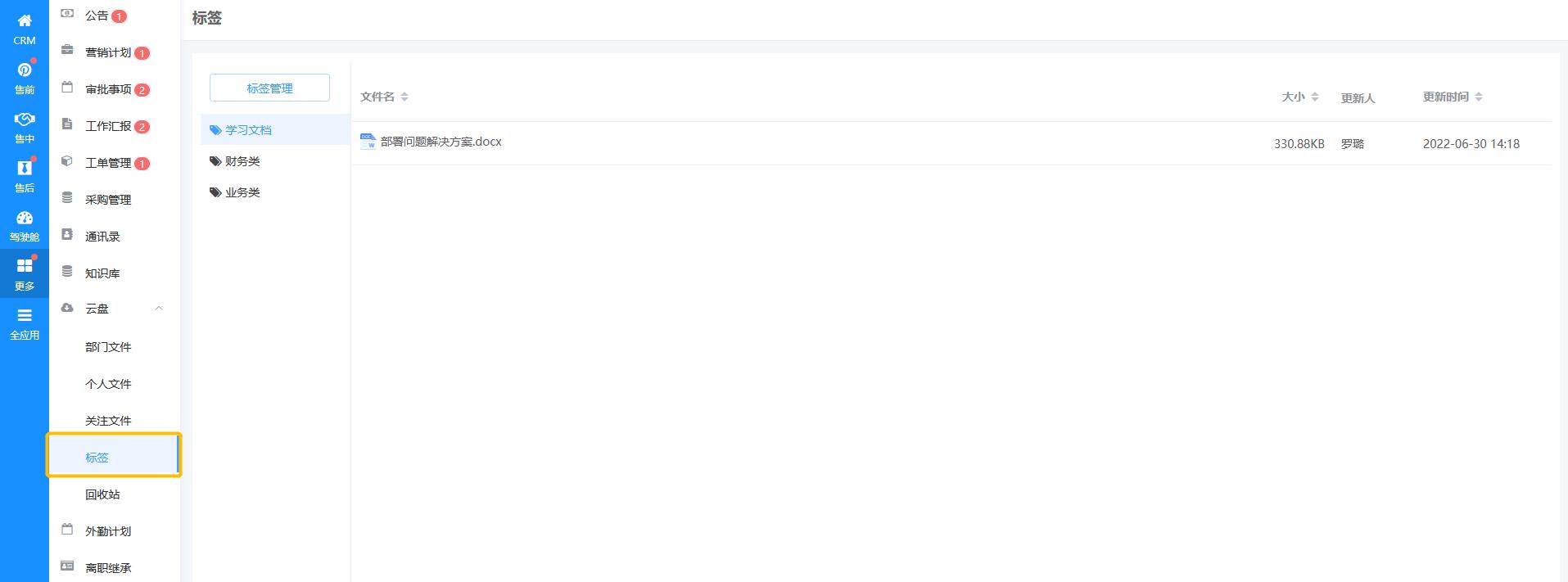Image resolution: width=1568 pixels, height=582 pixels.
Task: Open 部署问题解决方案.docx file
Action: point(441,142)
